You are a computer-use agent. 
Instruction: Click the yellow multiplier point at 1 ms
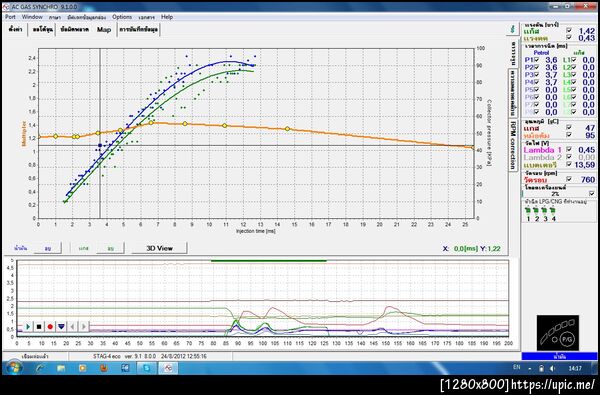pyautogui.click(x=55, y=136)
